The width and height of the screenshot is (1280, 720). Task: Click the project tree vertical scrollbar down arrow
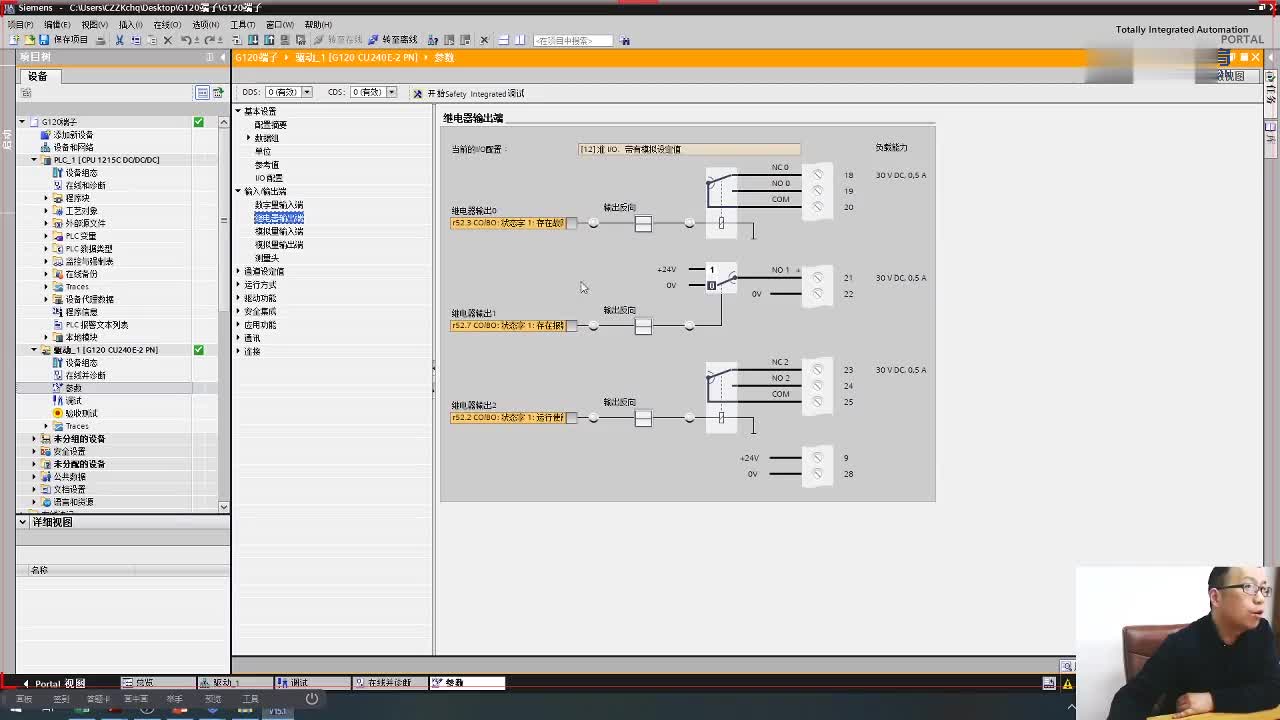[224, 507]
